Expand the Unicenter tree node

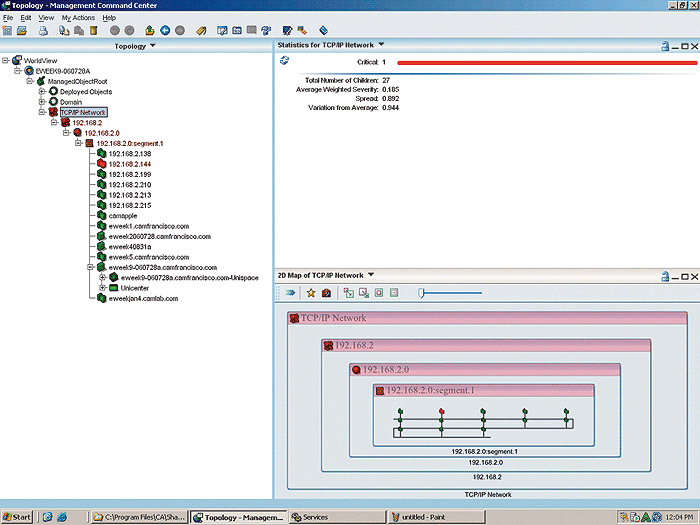102,288
